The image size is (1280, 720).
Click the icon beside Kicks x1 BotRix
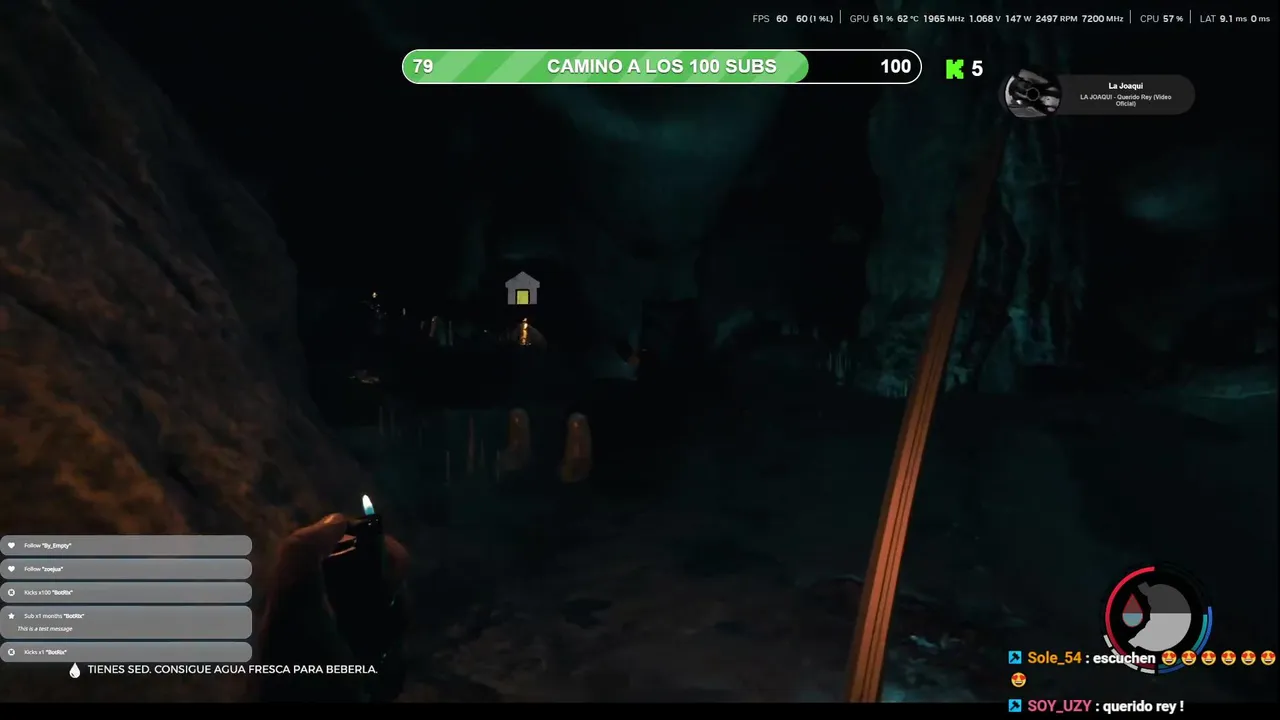click(x=12, y=652)
